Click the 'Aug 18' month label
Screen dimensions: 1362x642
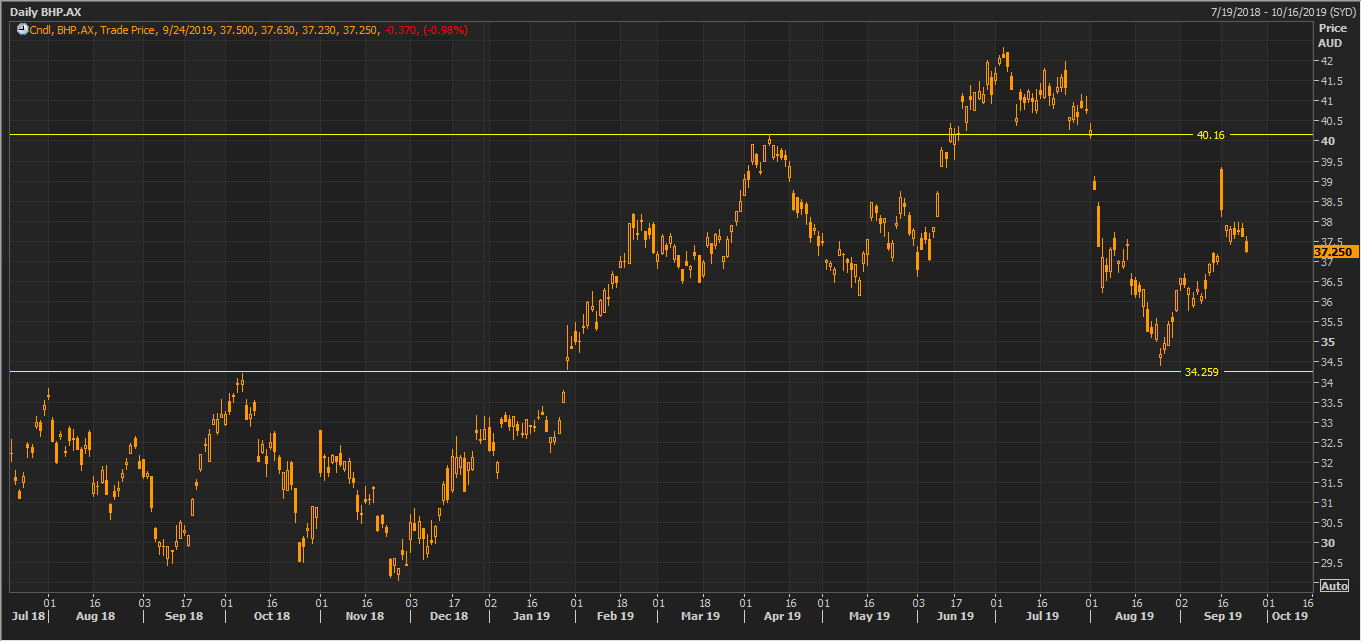pos(96,616)
